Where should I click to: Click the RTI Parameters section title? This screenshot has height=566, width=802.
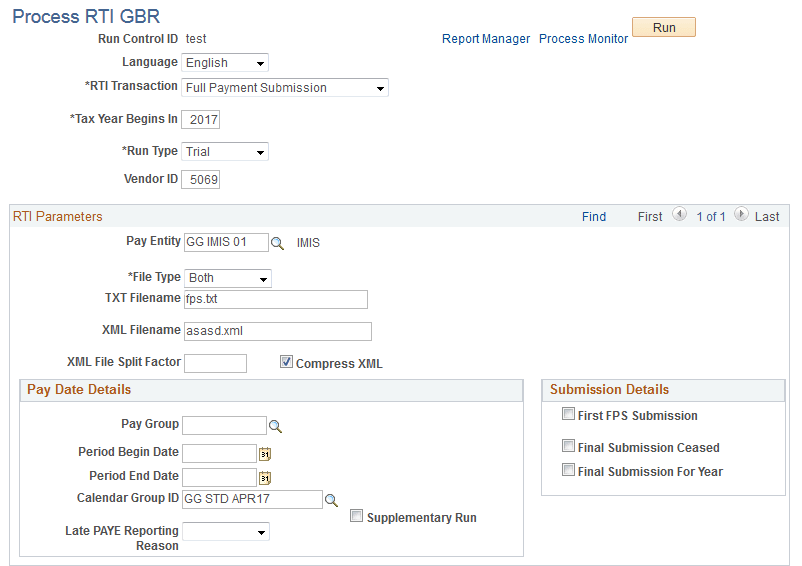click(57, 217)
